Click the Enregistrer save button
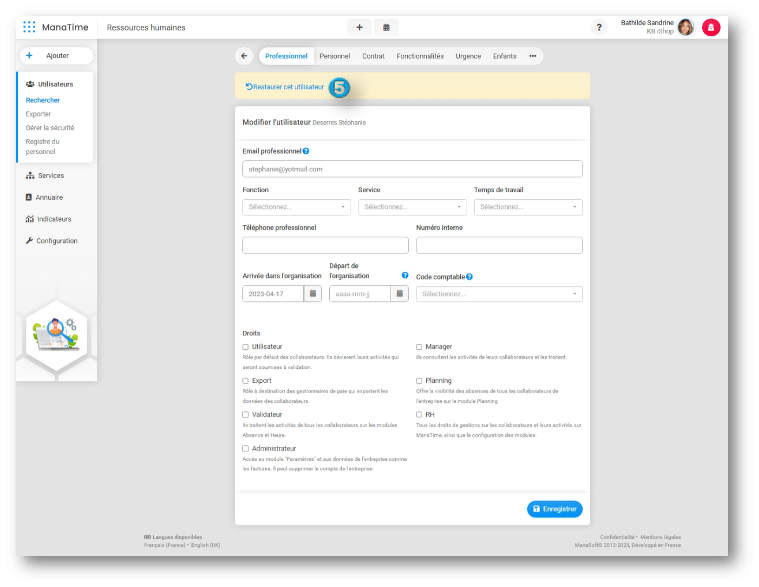 point(555,509)
